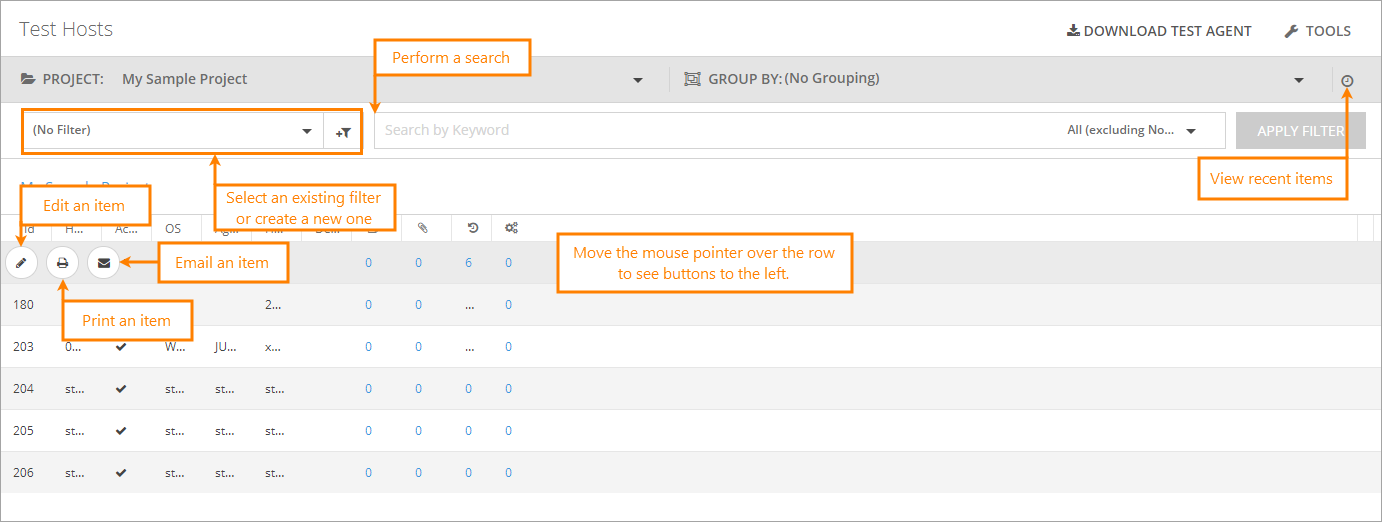Toggle the Active checkmark for host 204

pyautogui.click(x=121, y=389)
